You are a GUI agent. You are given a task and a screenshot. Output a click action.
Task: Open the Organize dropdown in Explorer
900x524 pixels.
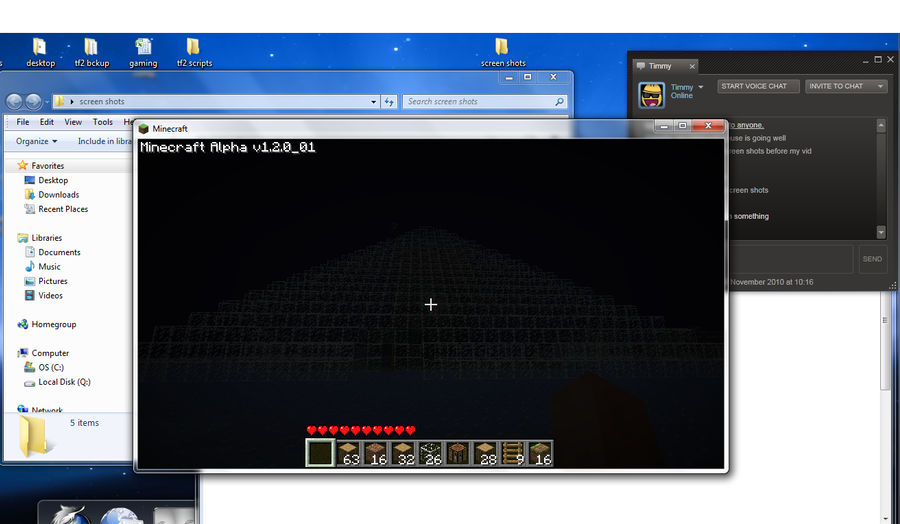(37, 141)
